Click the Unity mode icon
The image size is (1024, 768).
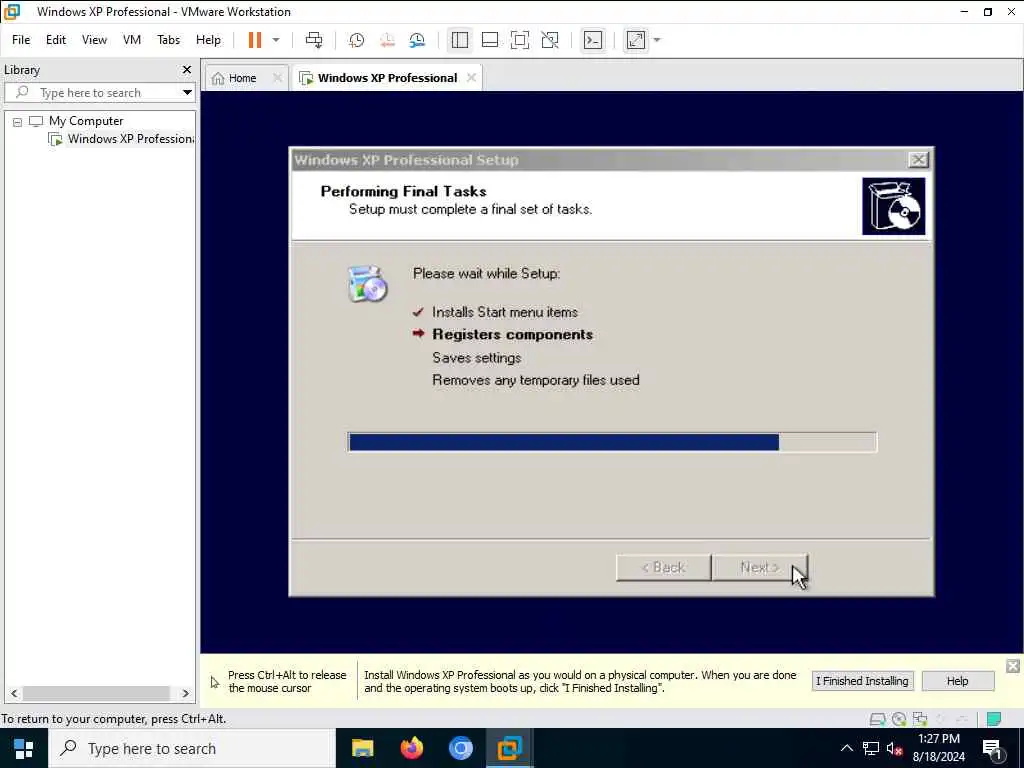click(550, 40)
